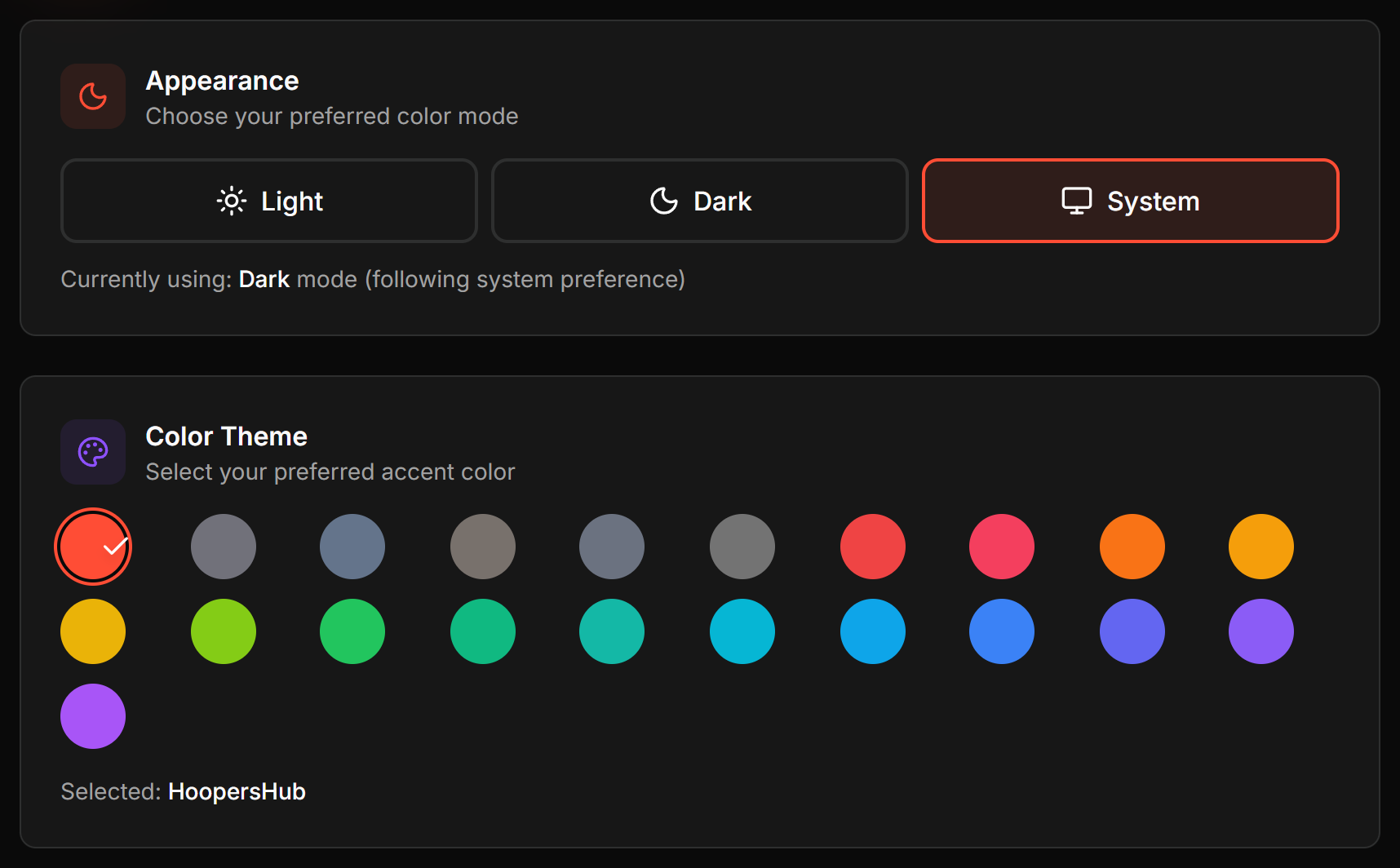Select the violet swatch at second row end
This screenshot has width=1400, height=868.
1261,631
